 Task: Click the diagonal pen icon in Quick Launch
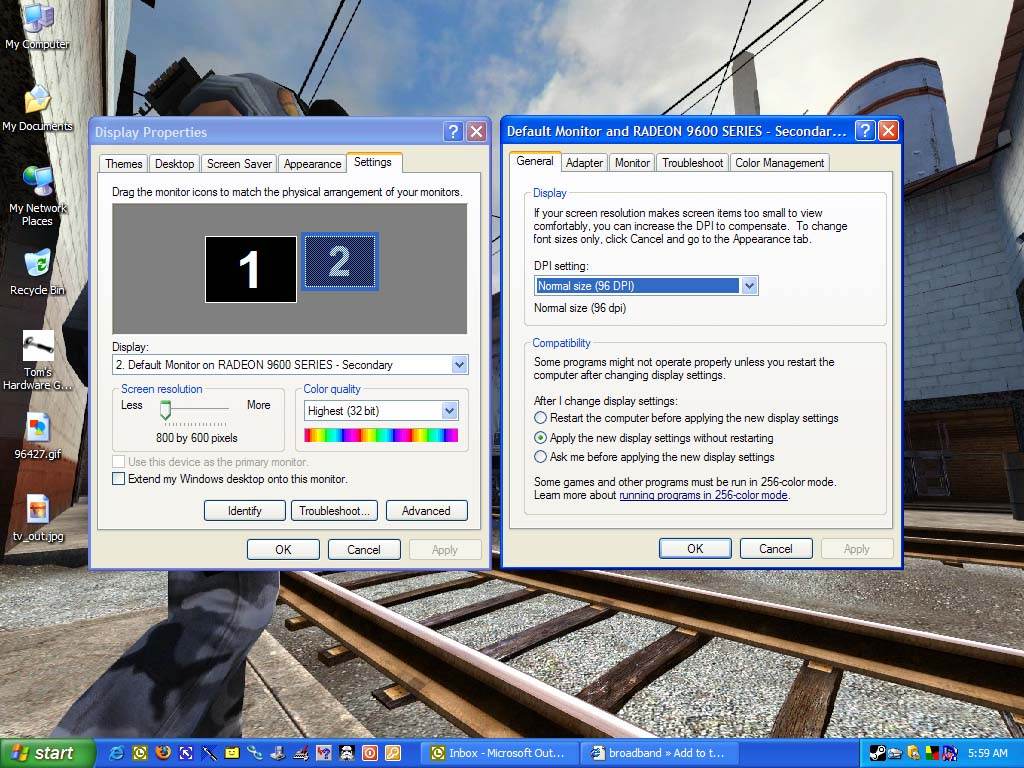209,753
